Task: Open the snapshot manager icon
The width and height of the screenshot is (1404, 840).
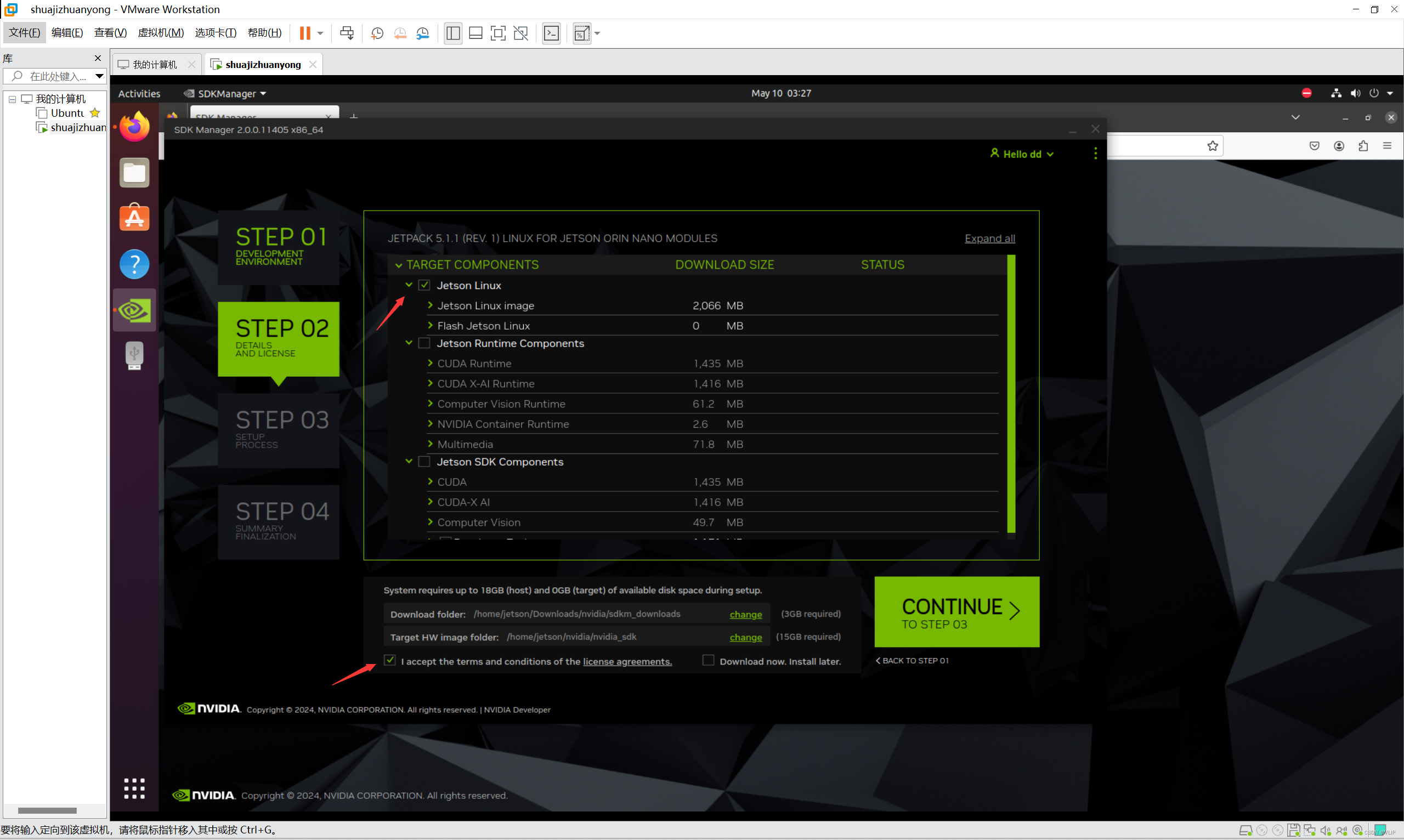Action: [423, 33]
